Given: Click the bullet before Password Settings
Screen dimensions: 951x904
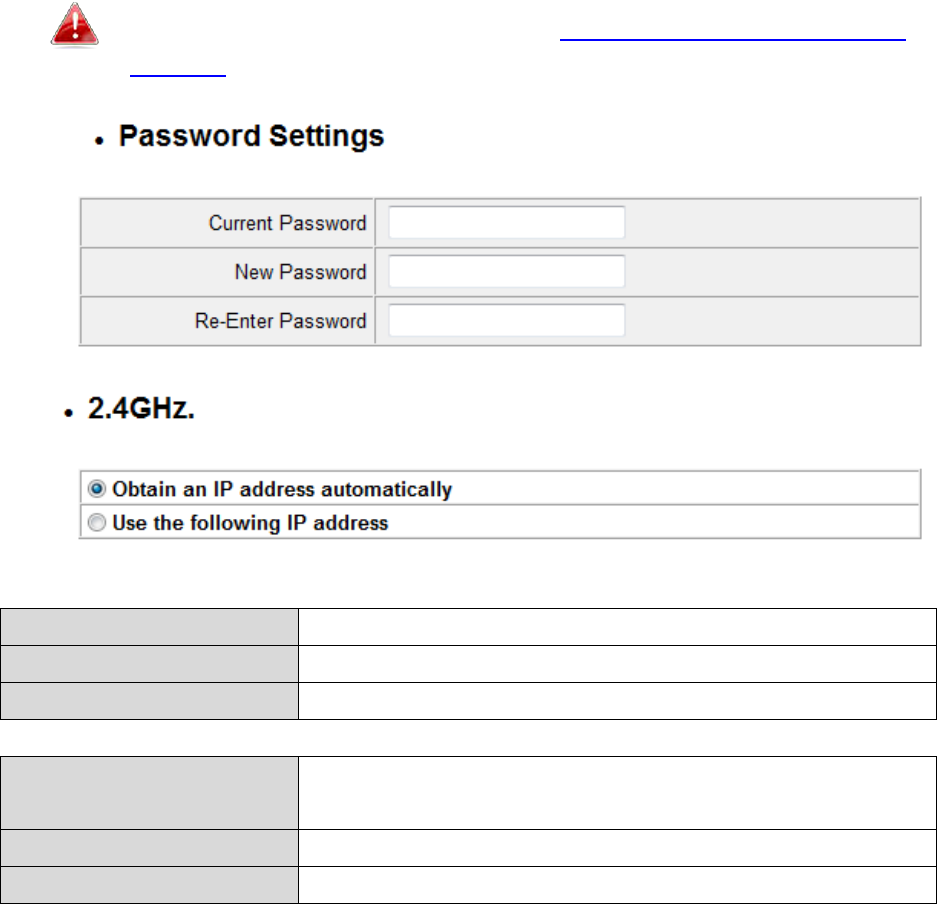Looking at the screenshot, I should pos(101,142).
